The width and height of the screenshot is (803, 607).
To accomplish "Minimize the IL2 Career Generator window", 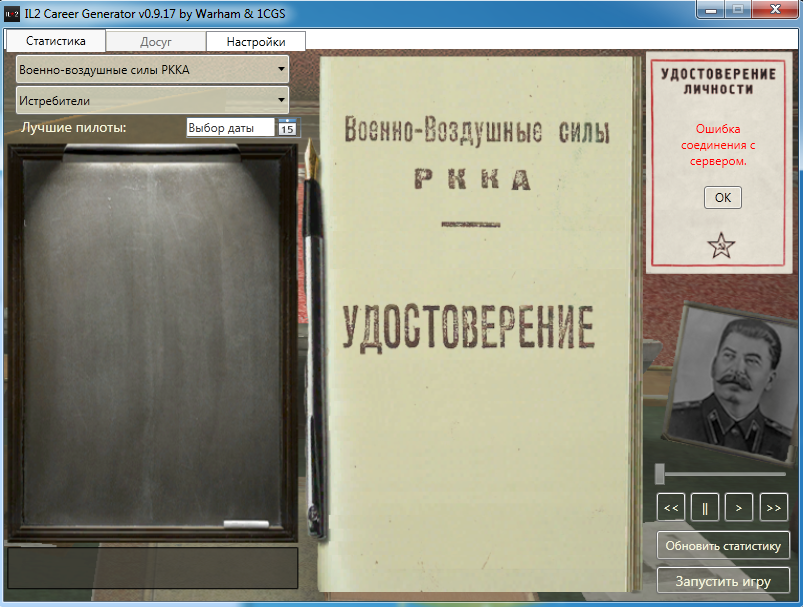I will click(x=711, y=10).
